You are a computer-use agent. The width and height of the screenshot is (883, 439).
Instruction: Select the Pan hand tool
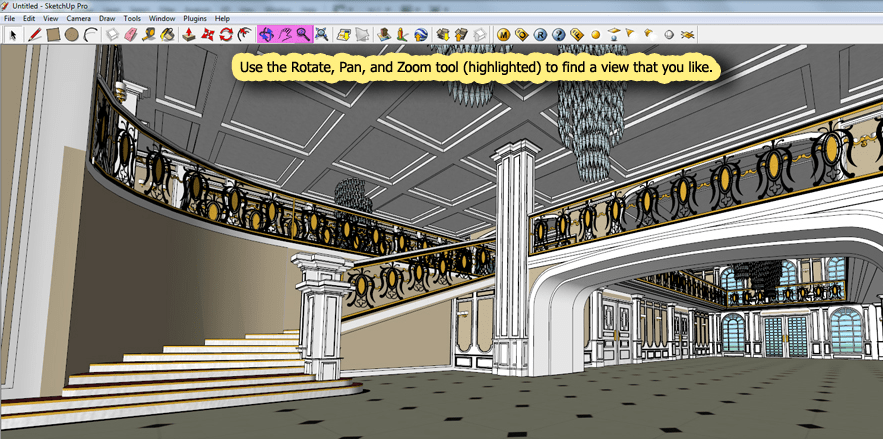point(285,35)
